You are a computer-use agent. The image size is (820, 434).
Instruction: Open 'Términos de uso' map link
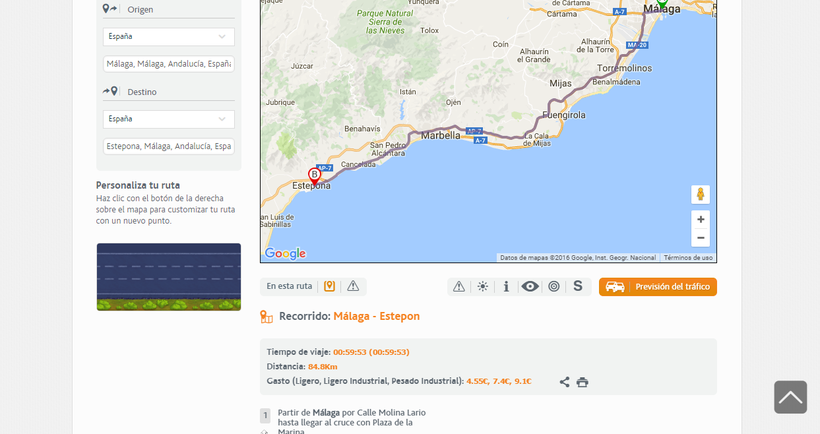coord(688,258)
